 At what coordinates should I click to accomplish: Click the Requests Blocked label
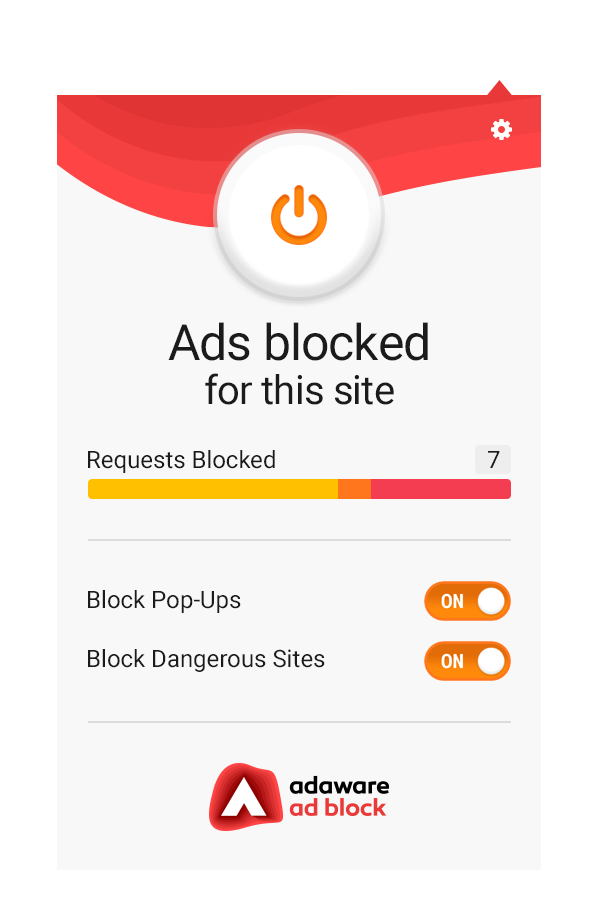pos(181,460)
